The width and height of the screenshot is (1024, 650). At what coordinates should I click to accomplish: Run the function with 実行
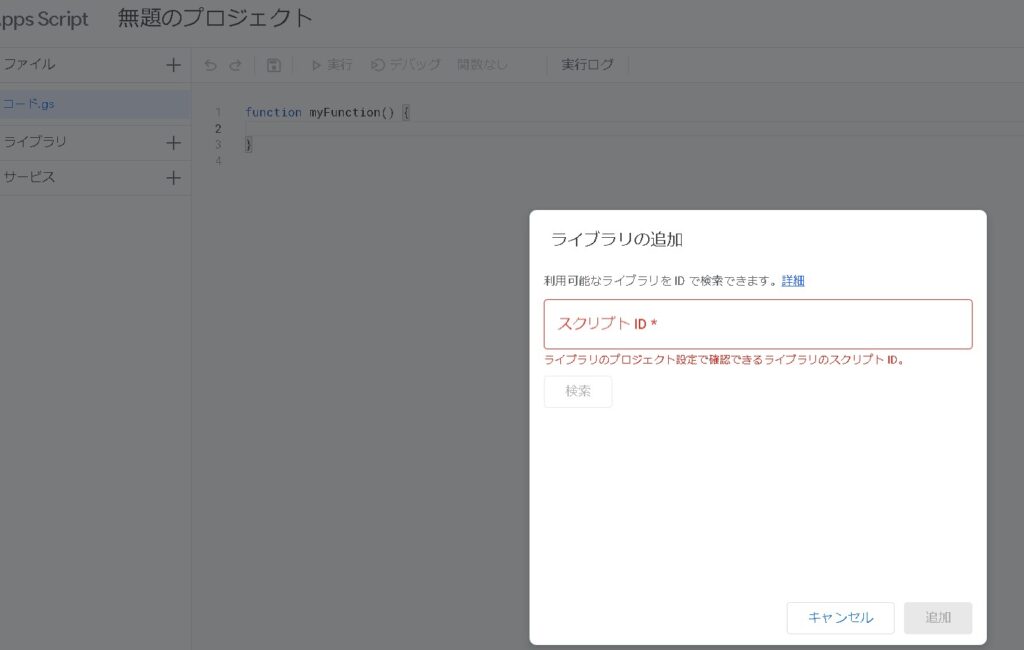[332, 65]
